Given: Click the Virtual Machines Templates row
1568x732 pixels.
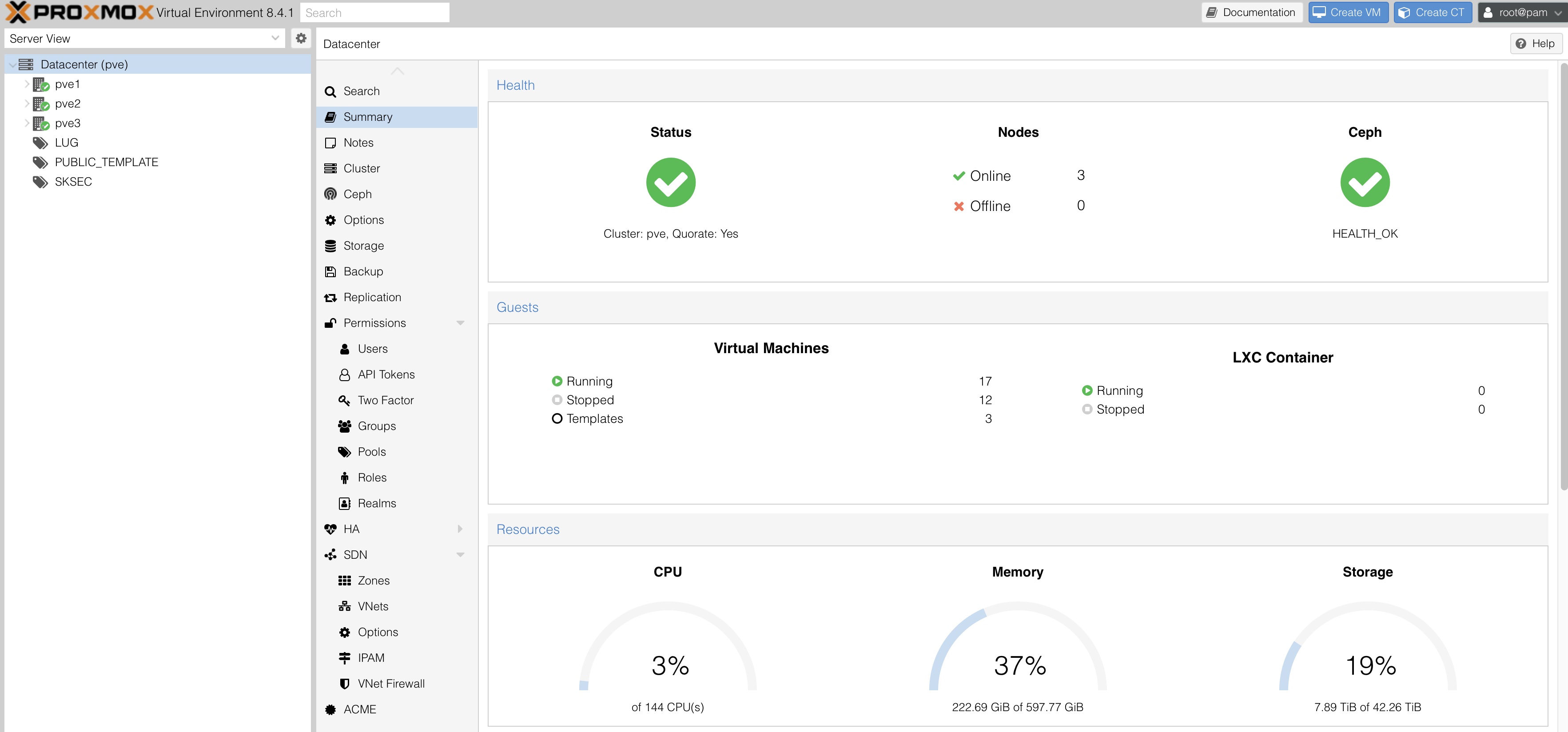Looking at the screenshot, I should (x=771, y=418).
